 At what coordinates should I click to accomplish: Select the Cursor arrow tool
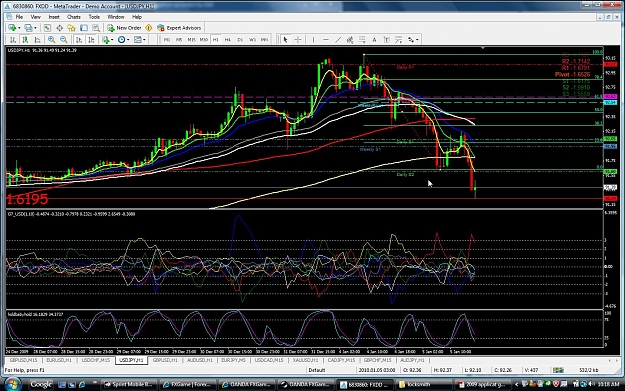[285, 39]
